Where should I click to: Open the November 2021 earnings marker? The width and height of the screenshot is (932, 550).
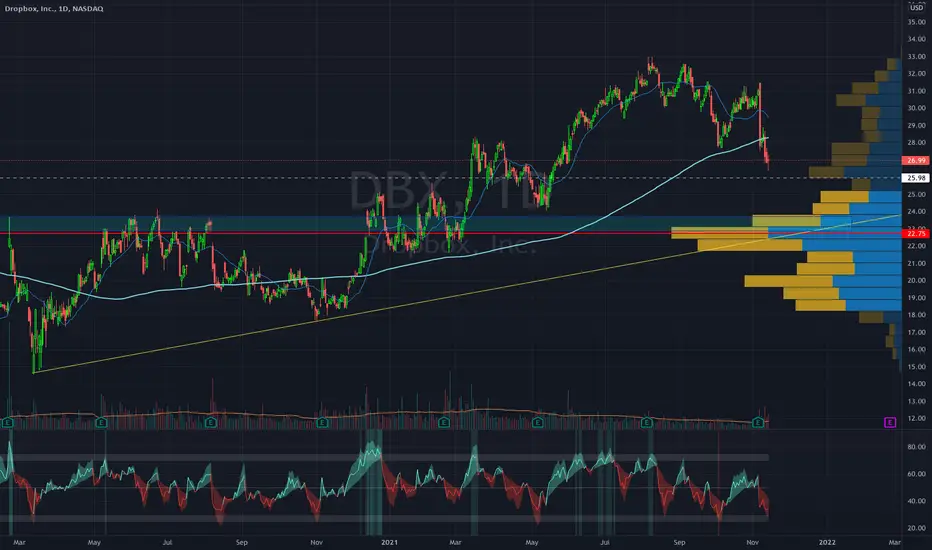[758, 423]
